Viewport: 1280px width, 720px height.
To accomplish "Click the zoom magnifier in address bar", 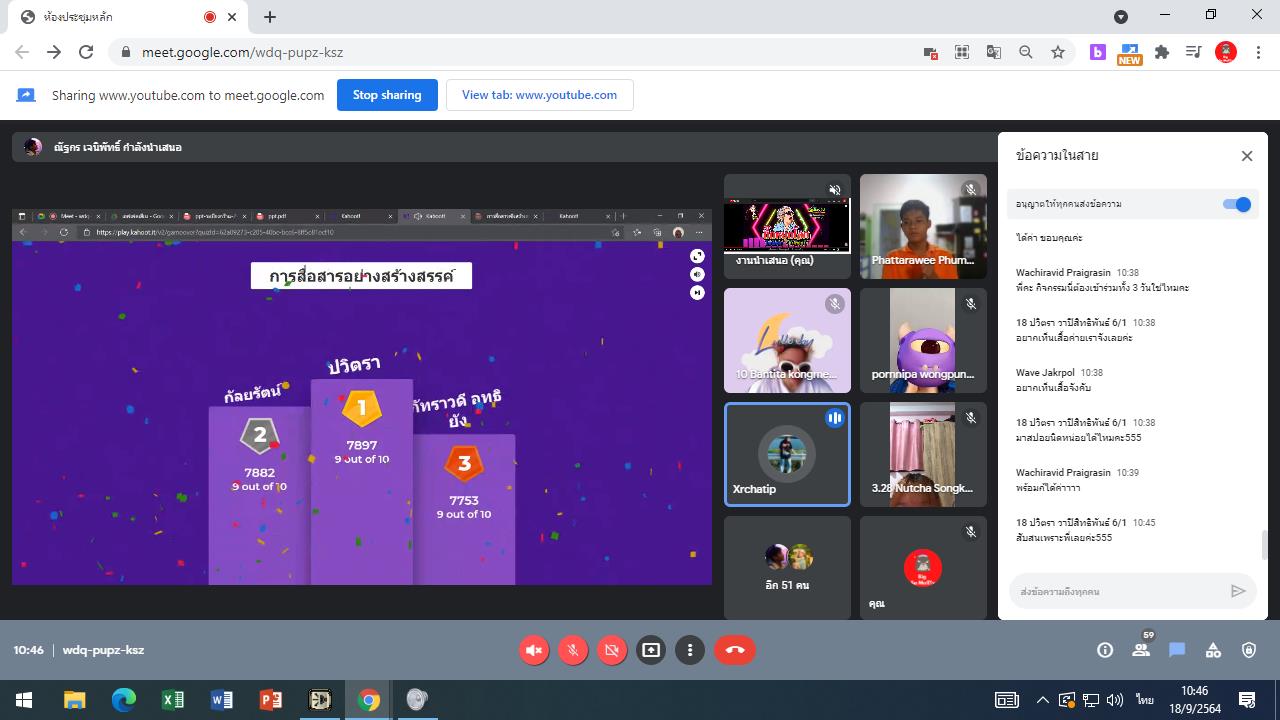I will pos(1026,52).
